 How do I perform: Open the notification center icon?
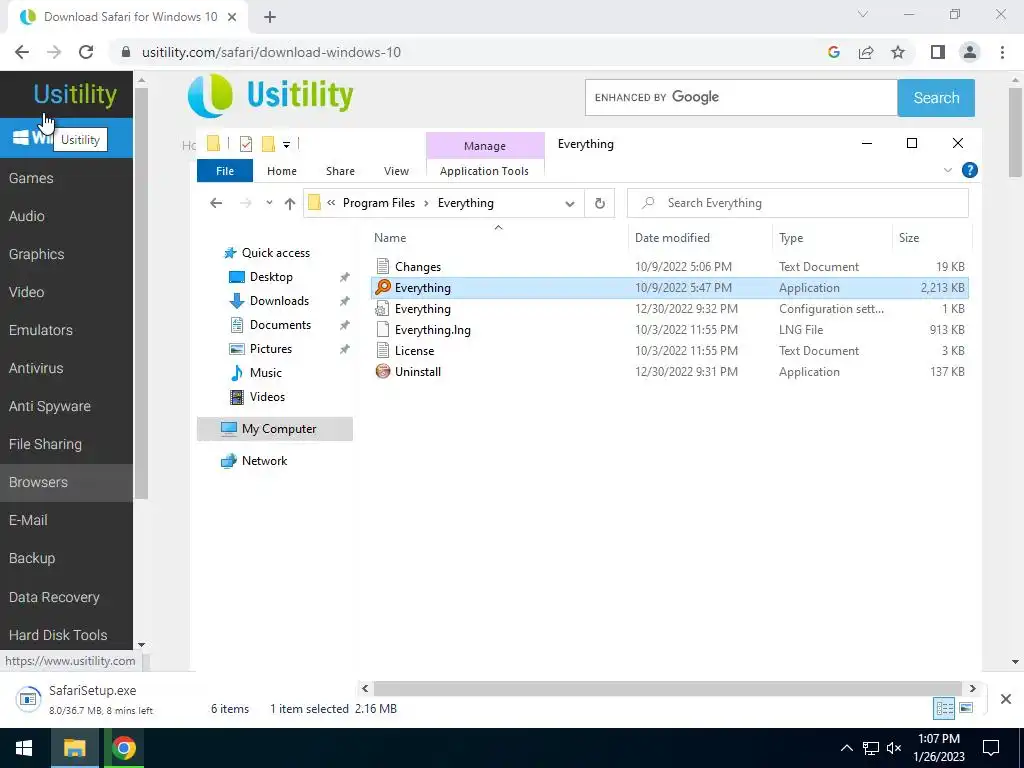(x=991, y=748)
